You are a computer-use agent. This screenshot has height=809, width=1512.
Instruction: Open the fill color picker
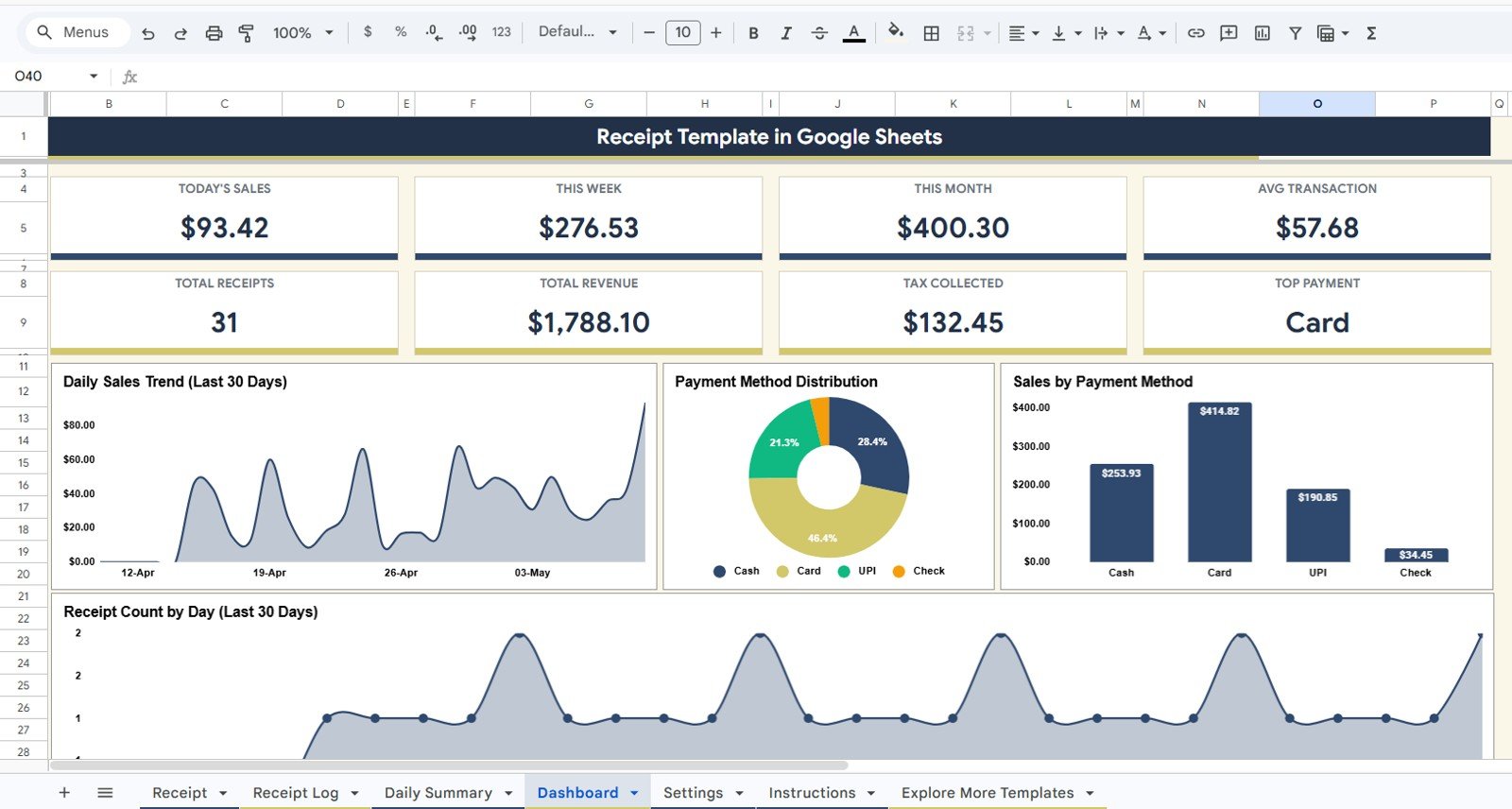[896, 33]
